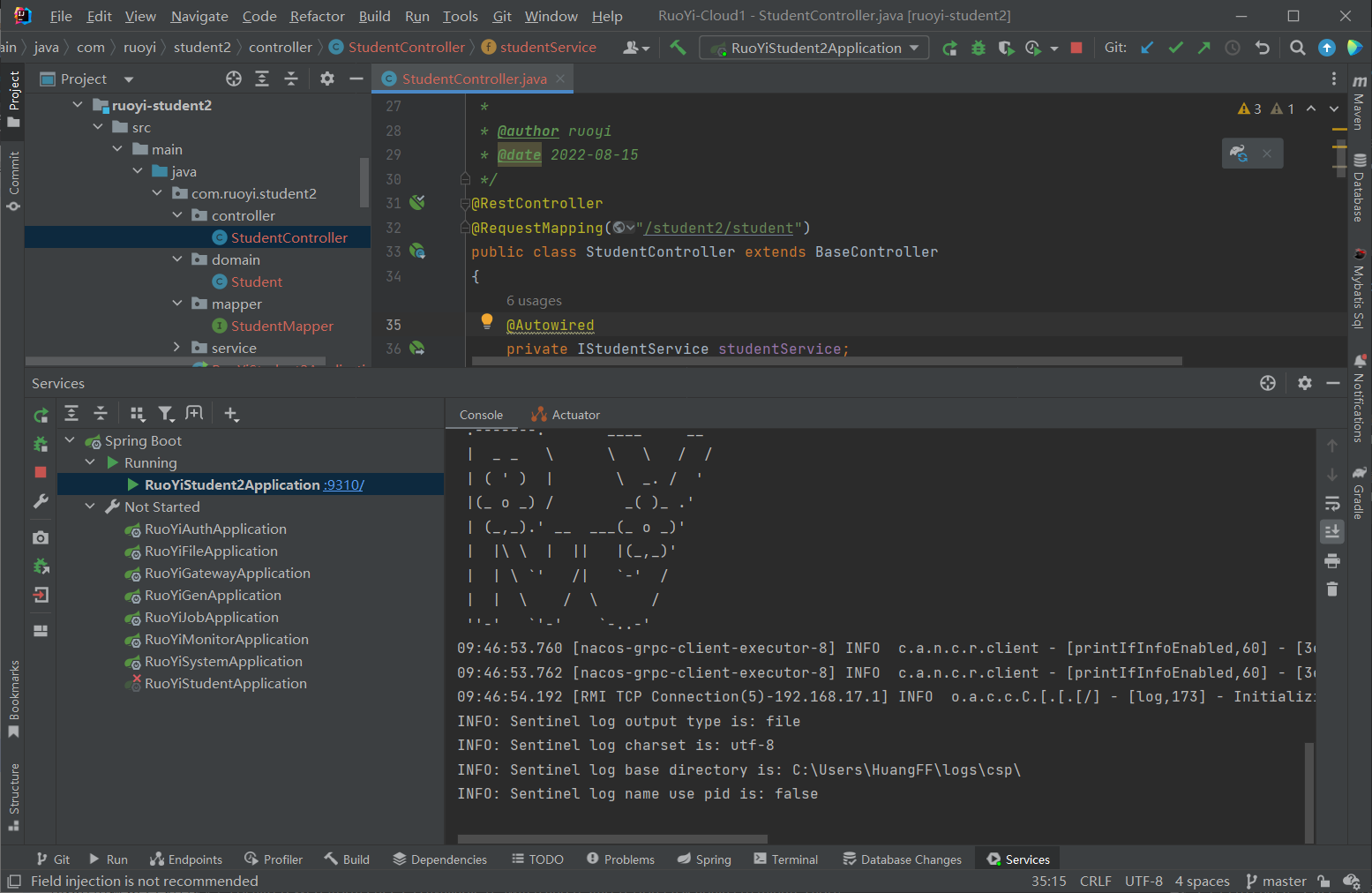This screenshot has height=893, width=1372.
Task: Collapse the controller package
Action: point(177,215)
